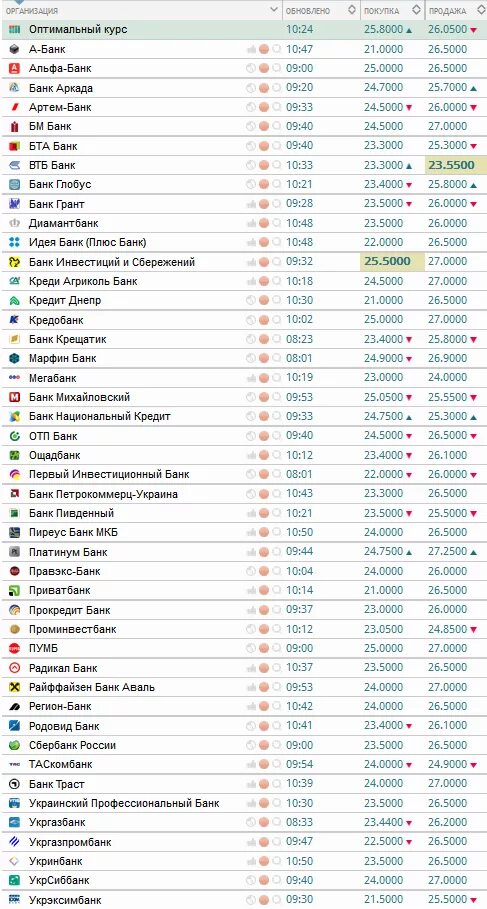This screenshot has width=487, height=909.
Task: Click the gray round icon in Кредит Днепр row
Action: tap(251, 300)
